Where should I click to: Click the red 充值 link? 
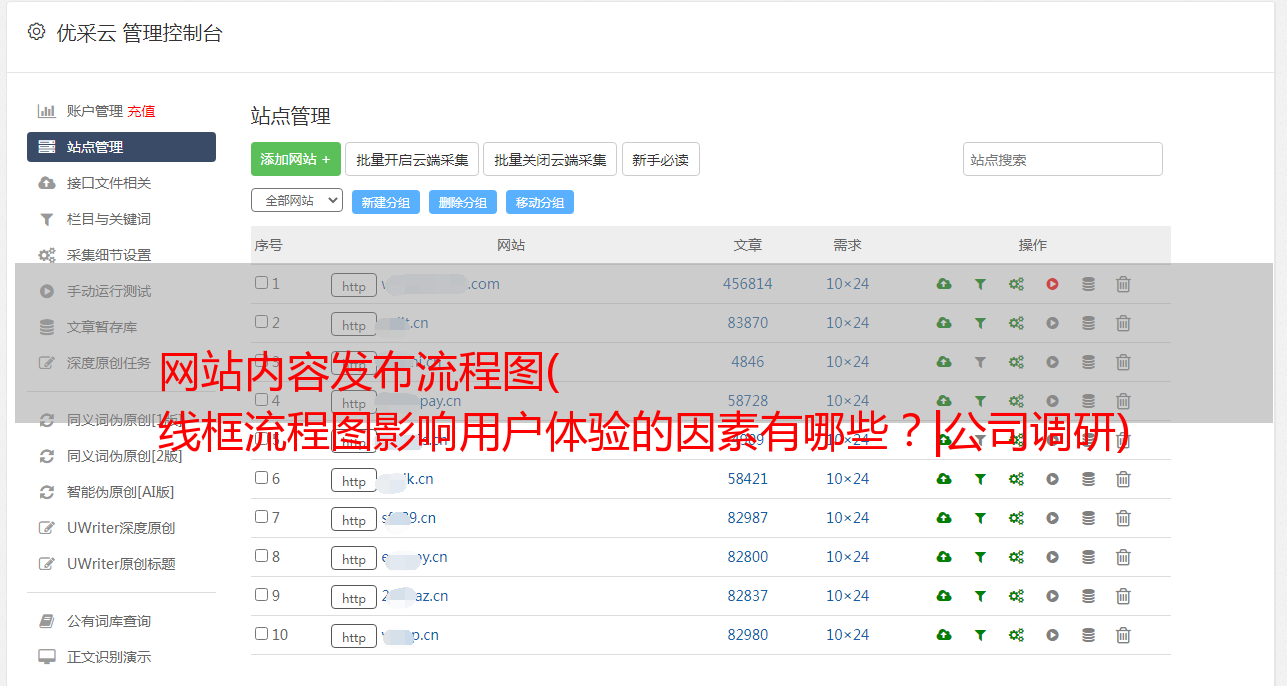pyautogui.click(x=141, y=111)
